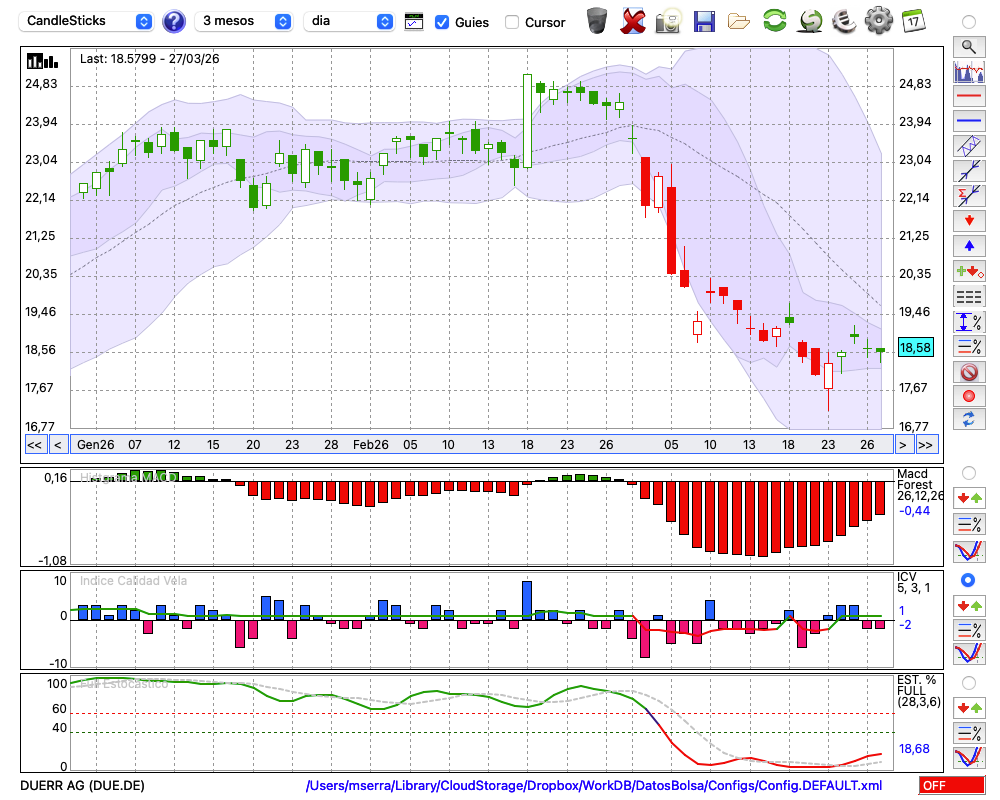Image resolution: width=1000 pixels, height=800 pixels.
Task: Click the Last: 18.5799 - 27/03/26 label
Action: tap(149, 59)
